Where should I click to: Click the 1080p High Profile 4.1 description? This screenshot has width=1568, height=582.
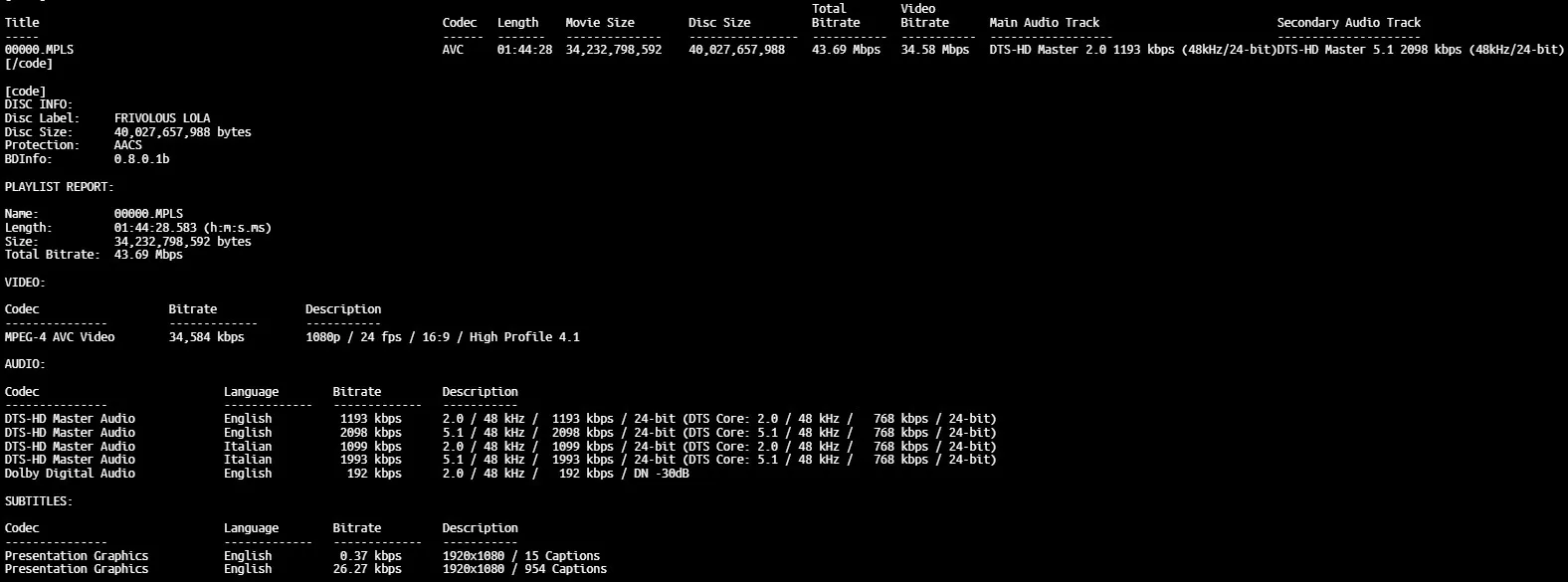click(442, 337)
